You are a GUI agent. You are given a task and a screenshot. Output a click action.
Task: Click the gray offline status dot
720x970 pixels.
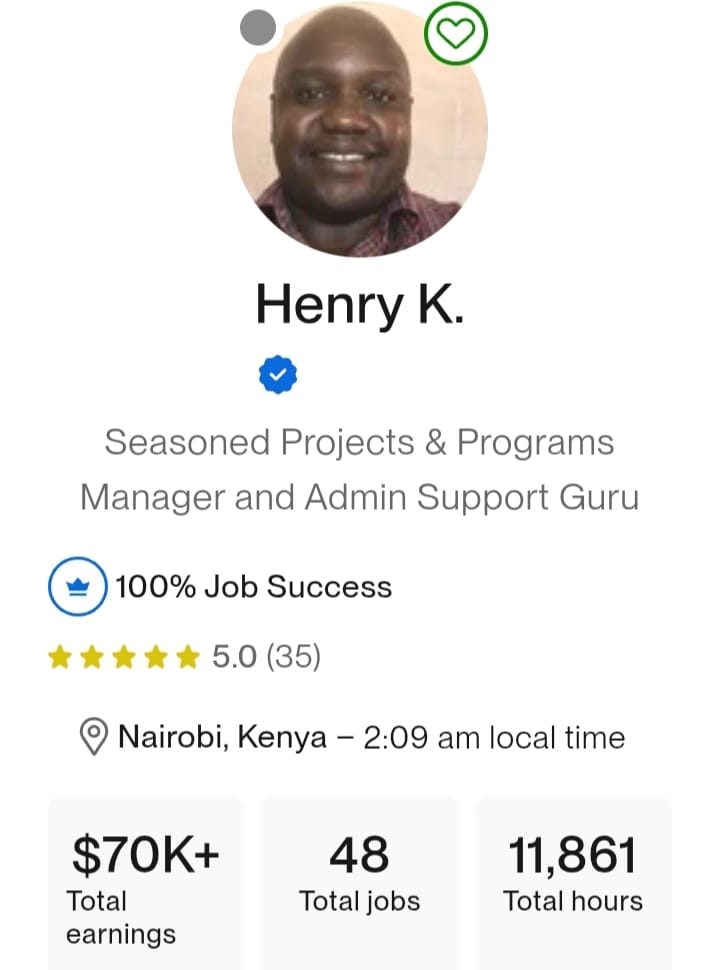258,28
